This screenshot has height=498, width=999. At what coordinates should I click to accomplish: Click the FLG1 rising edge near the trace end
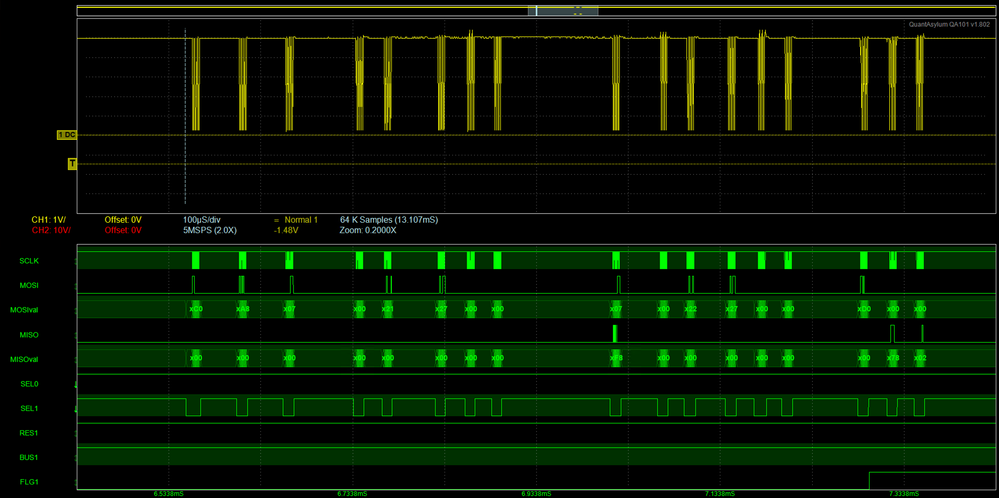coord(870,480)
